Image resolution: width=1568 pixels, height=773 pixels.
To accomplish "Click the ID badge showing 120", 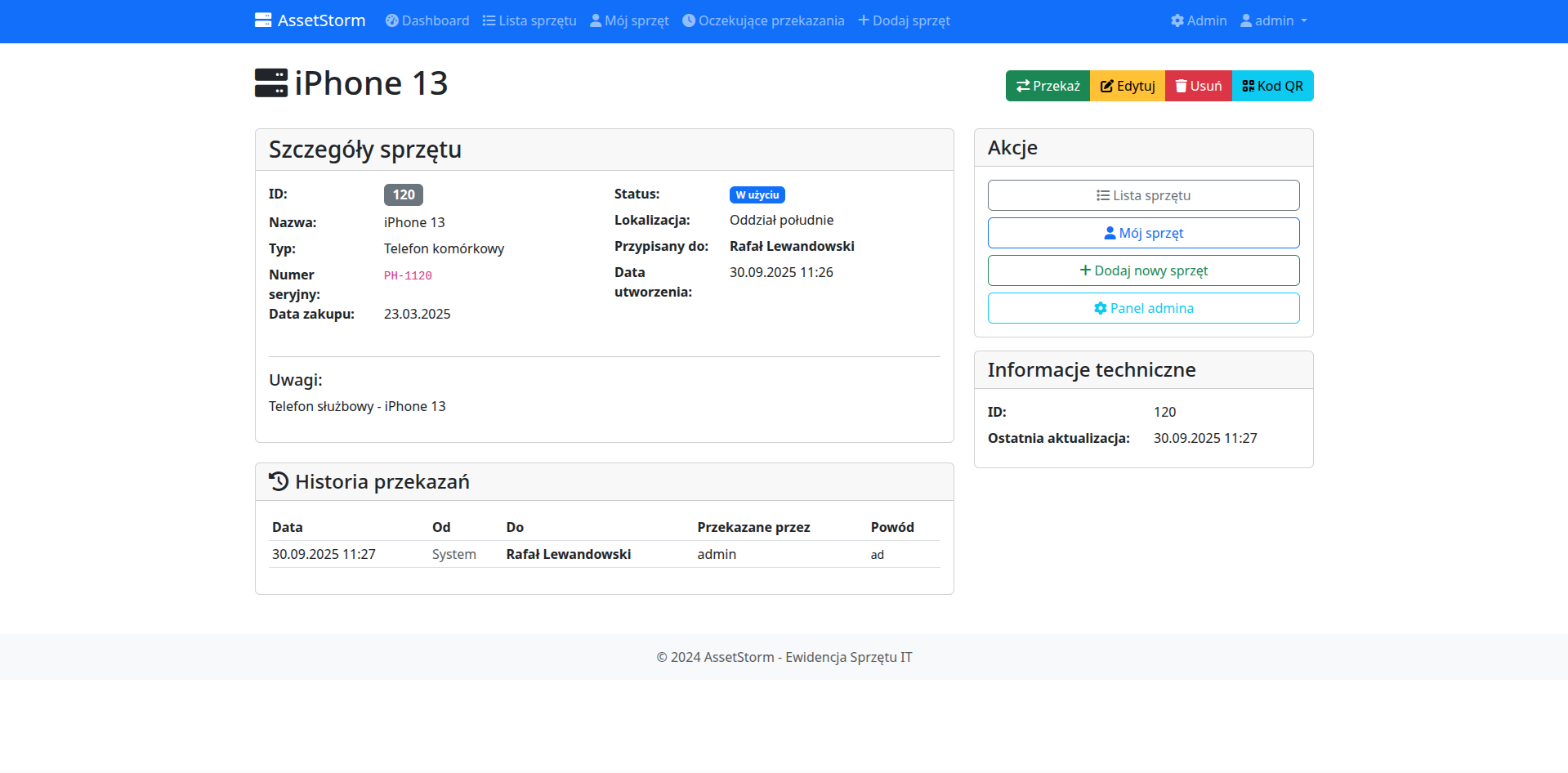I will (403, 194).
